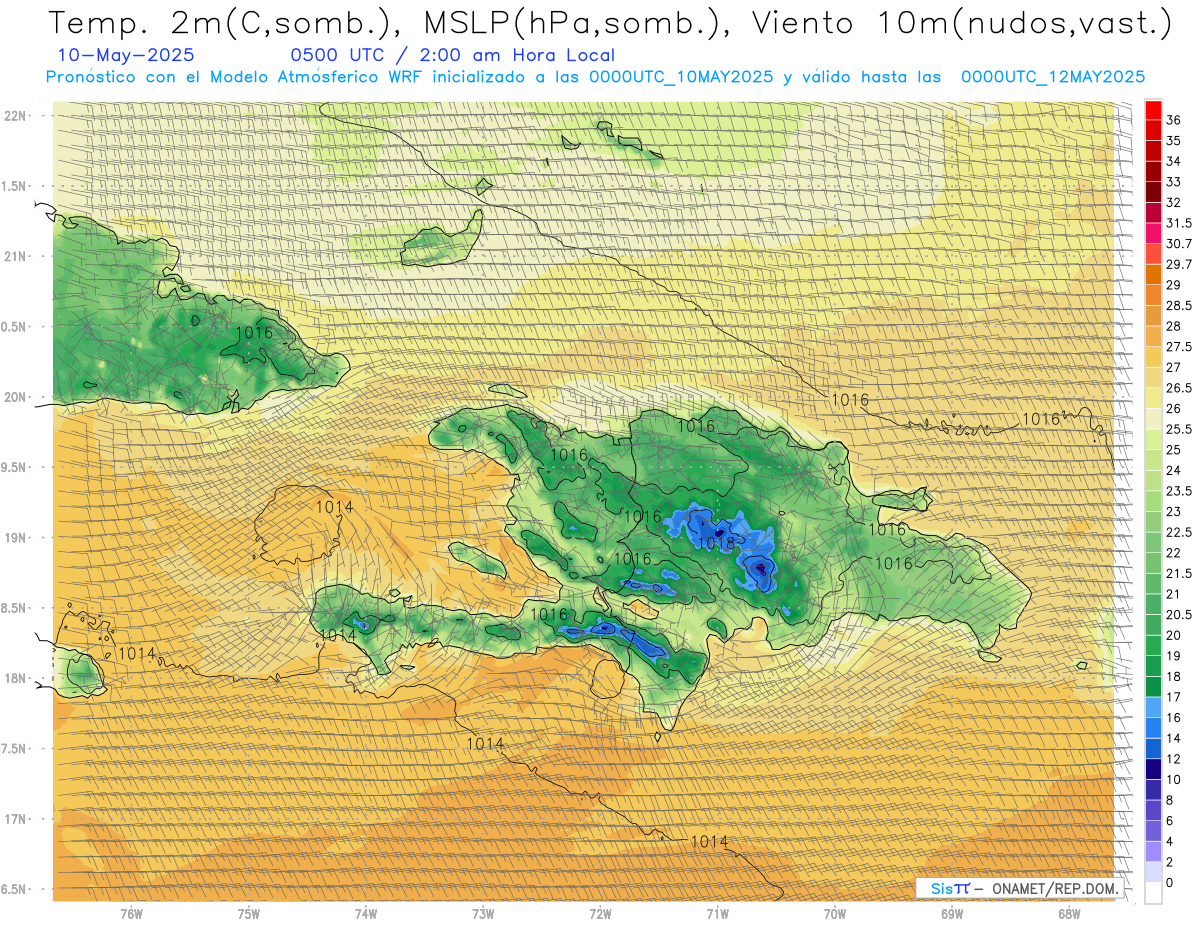Select the legend value '21.5'
The width and height of the screenshot is (1200, 927).
click(x=1179, y=574)
